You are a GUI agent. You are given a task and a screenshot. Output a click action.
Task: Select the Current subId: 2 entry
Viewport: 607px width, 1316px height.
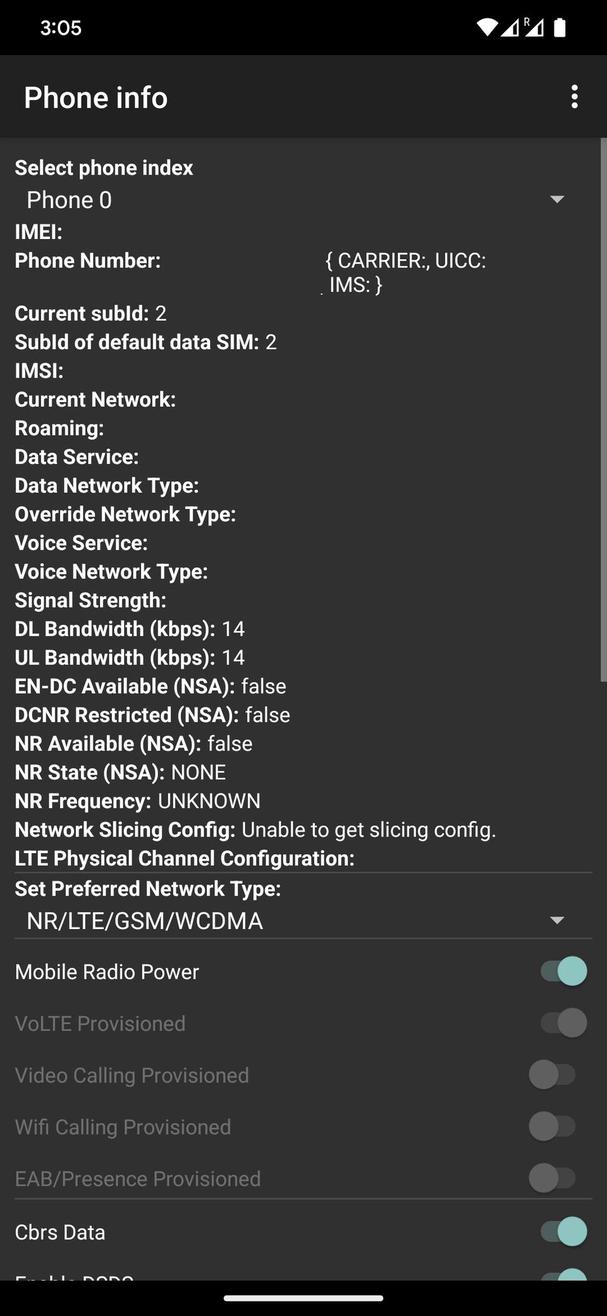87,312
